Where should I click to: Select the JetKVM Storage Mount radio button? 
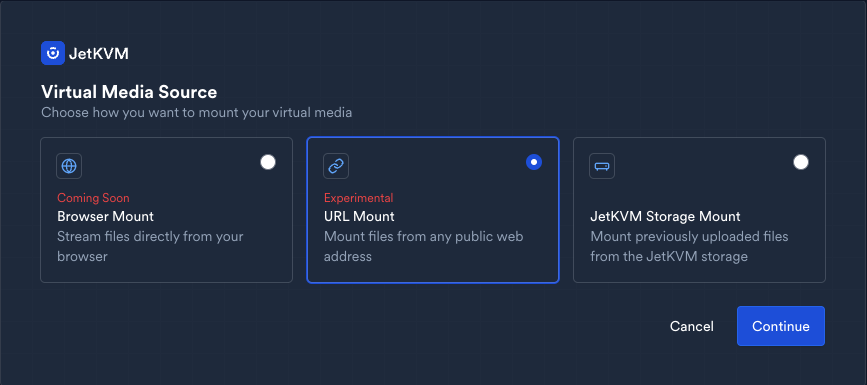tap(801, 162)
